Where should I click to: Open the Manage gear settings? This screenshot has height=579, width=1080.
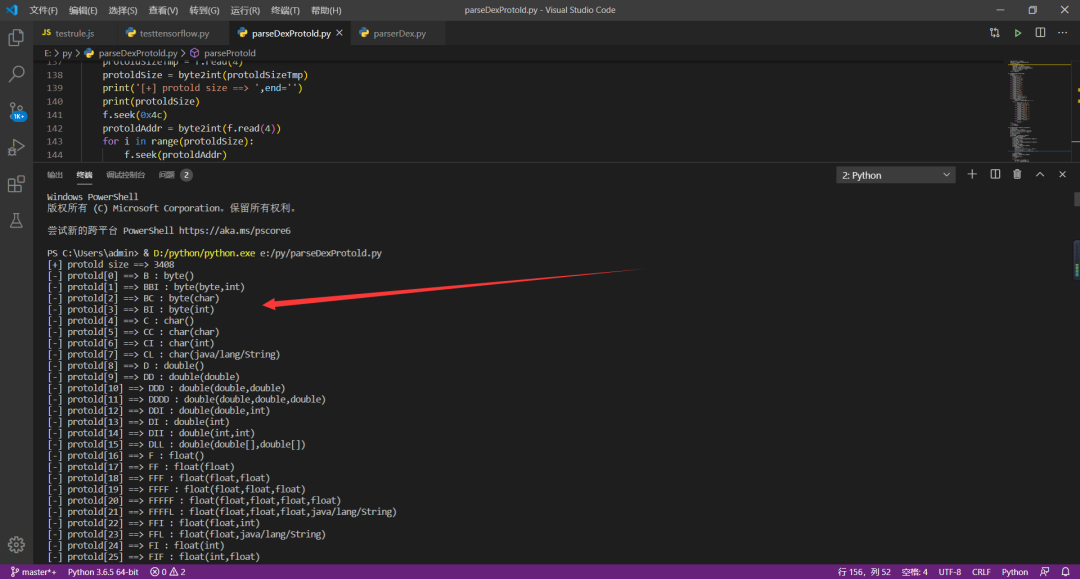point(16,545)
